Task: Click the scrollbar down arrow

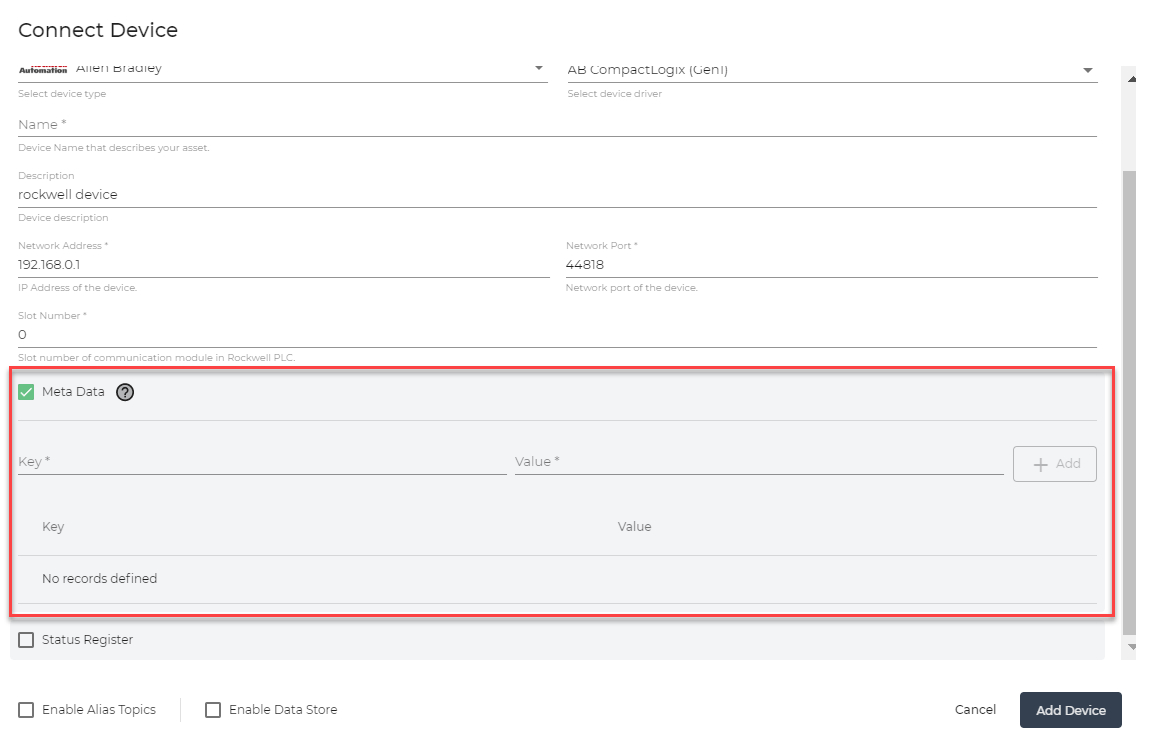Action: [x=1132, y=647]
